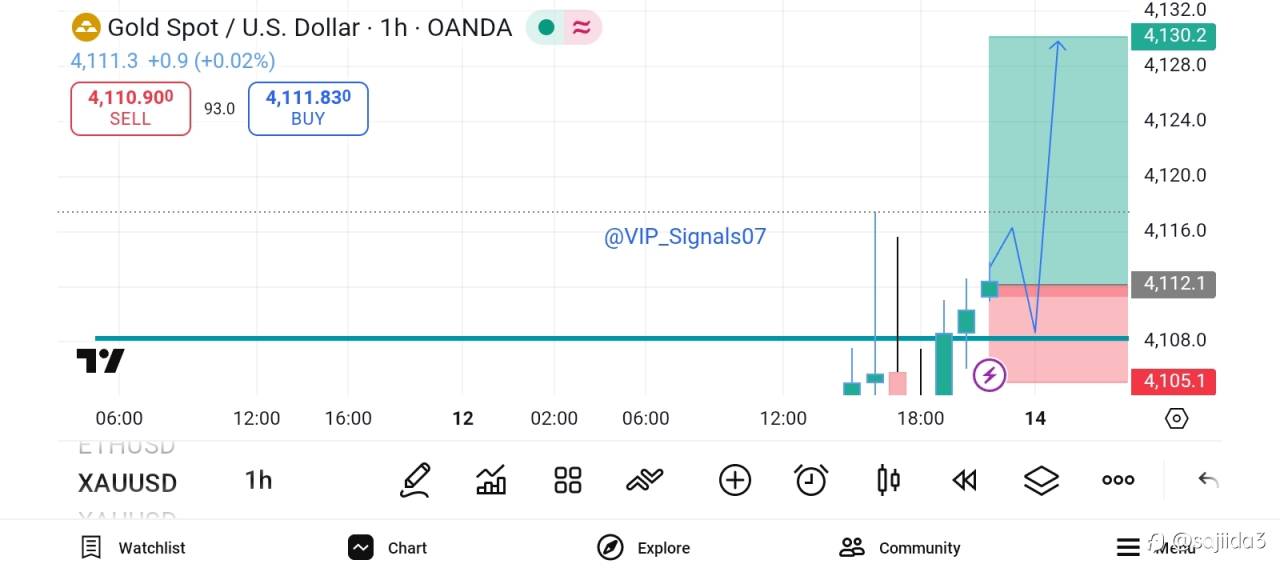
Task: Select the pencil drawing tool
Action: 415,481
